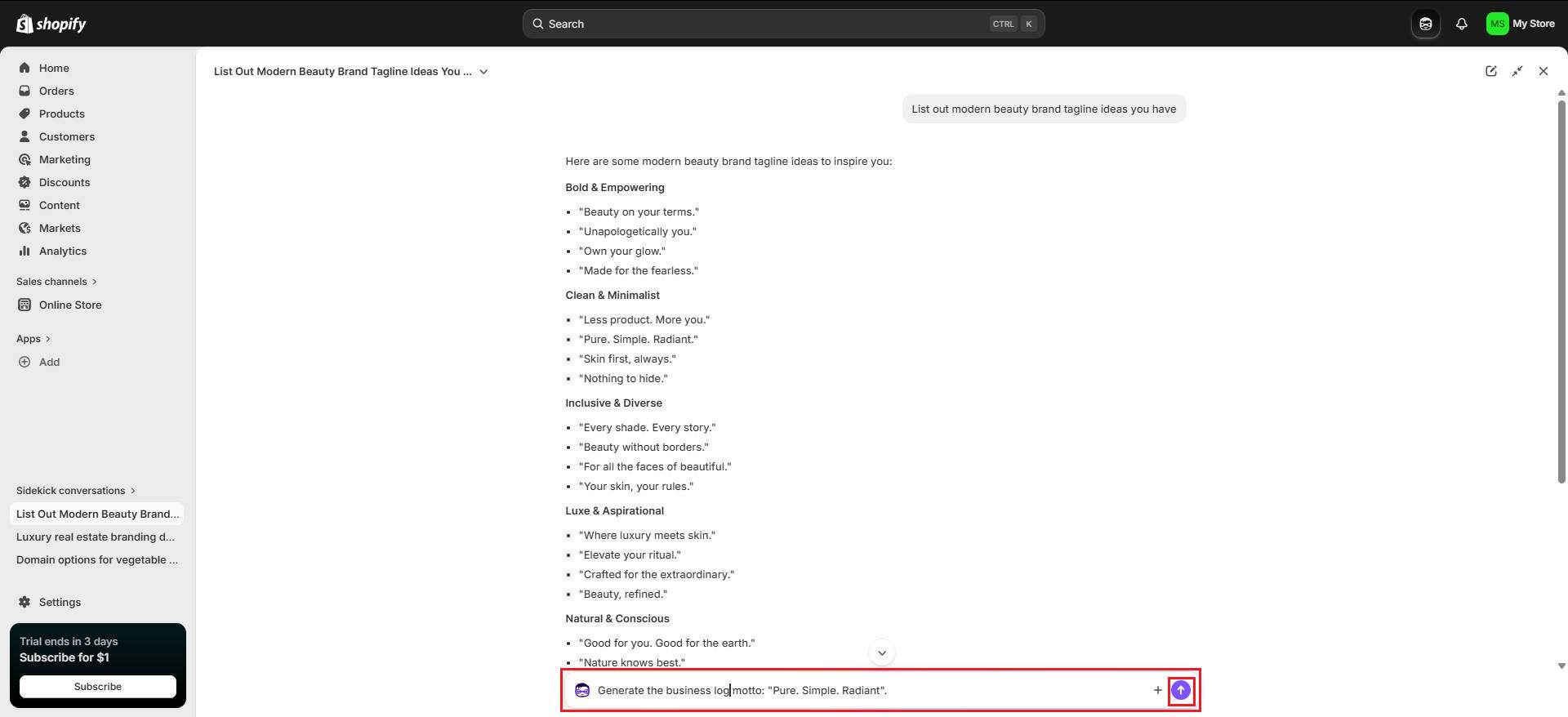This screenshot has height=717, width=1568.
Task: Click the Luxe & Aspirational heading
Action: 614,510
